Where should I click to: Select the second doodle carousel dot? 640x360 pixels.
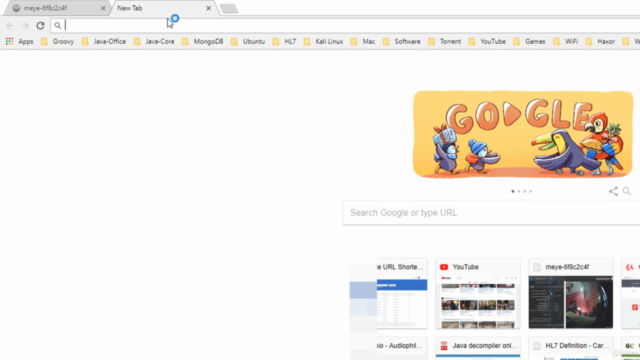tap(519, 191)
